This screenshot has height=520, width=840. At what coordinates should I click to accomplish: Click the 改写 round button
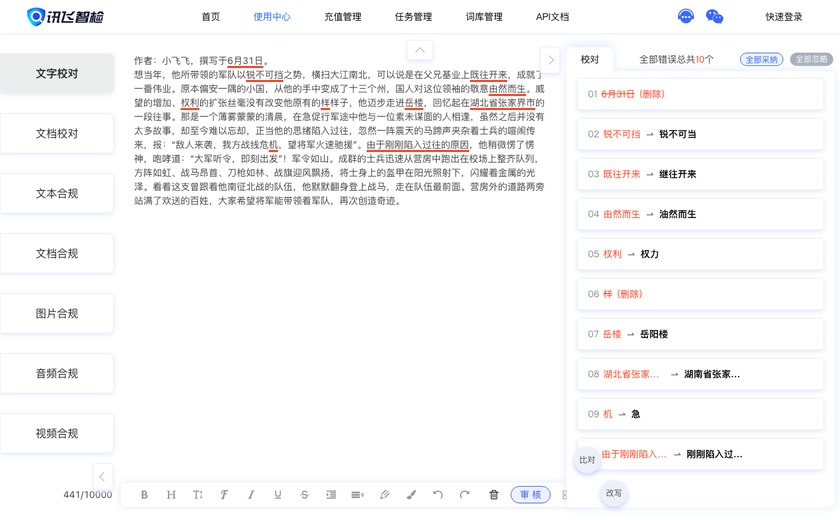coord(613,493)
